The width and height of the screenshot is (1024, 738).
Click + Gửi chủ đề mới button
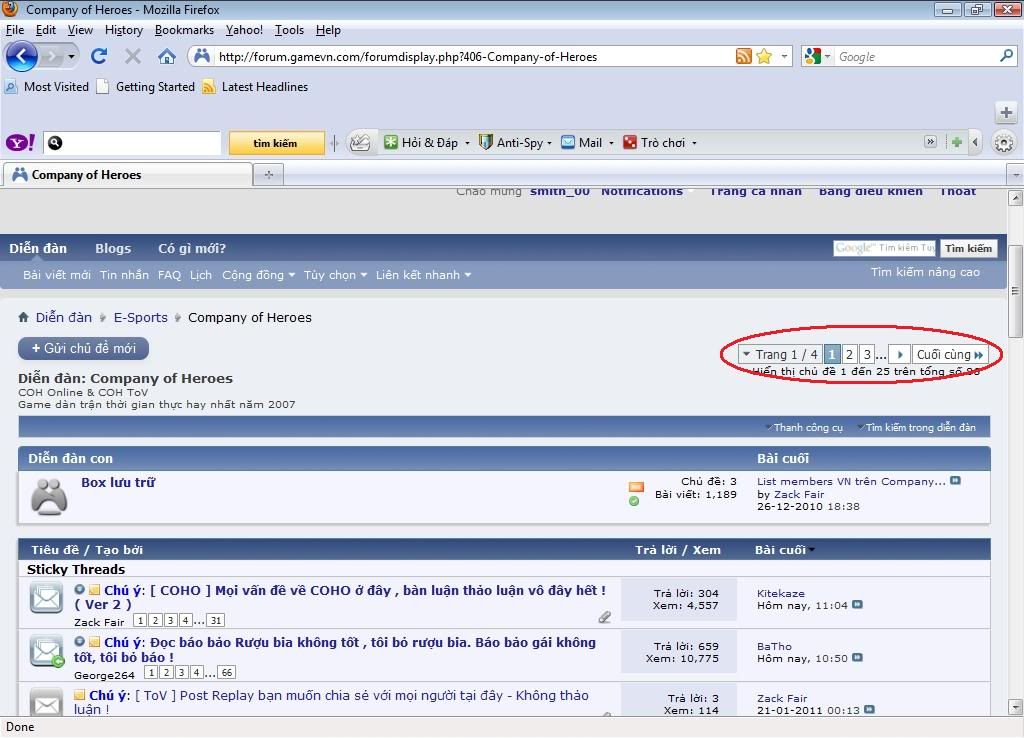[84, 349]
